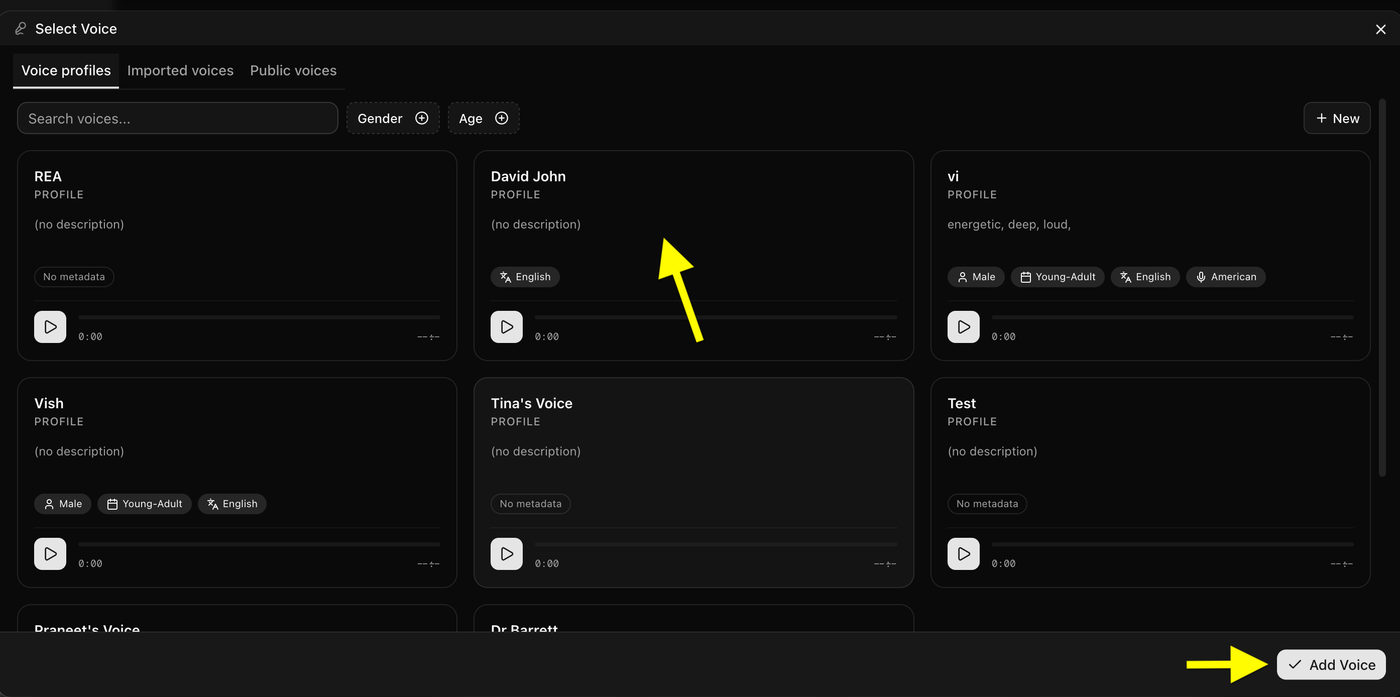The image size is (1400, 697).
Task: Play the David John voice sample
Action: click(x=507, y=327)
